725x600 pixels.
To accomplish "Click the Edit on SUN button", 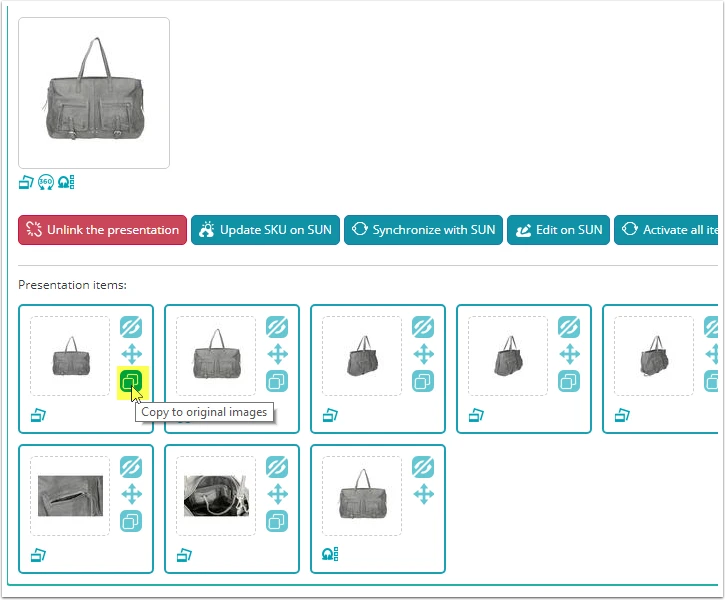I will [559, 230].
